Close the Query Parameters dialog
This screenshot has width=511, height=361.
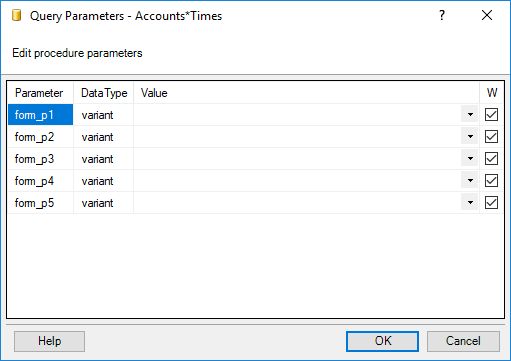[x=487, y=15]
